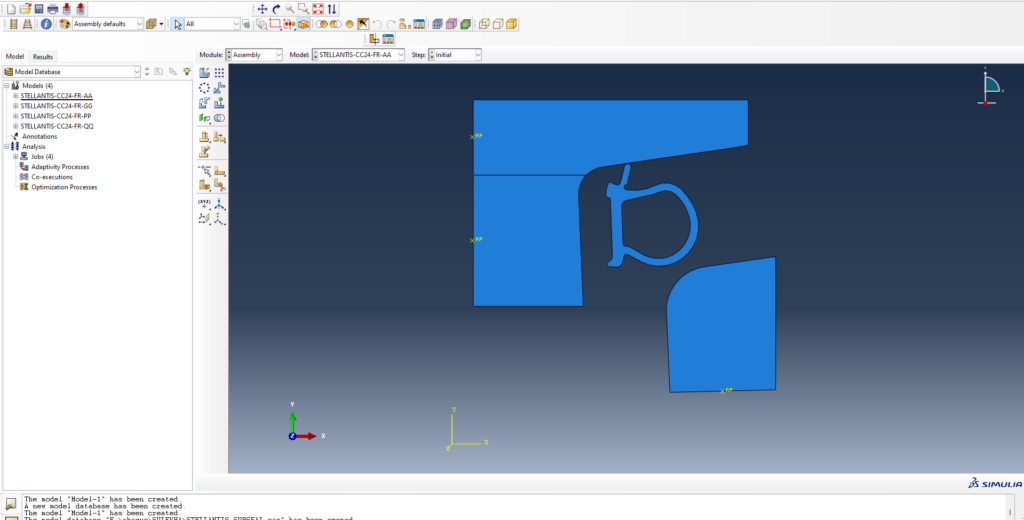Select the Pan View tool
Image resolution: width=1024 pixels, height=520 pixels.
pyautogui.click(x=263, y=8)
